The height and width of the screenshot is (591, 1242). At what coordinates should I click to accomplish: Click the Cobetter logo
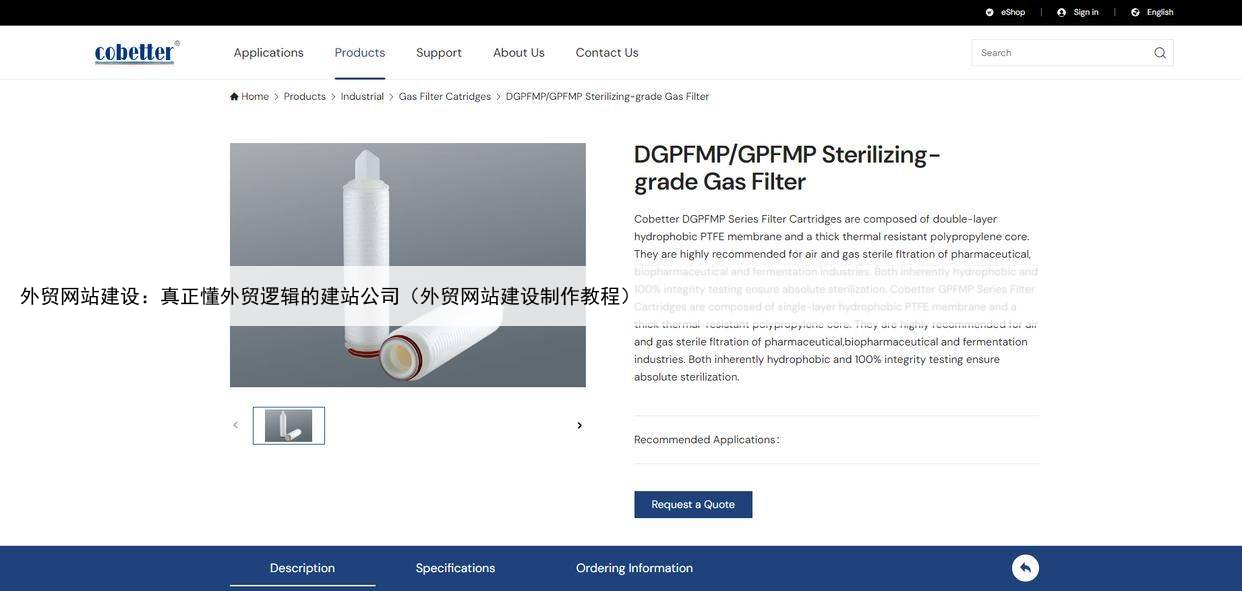[137, 52]
